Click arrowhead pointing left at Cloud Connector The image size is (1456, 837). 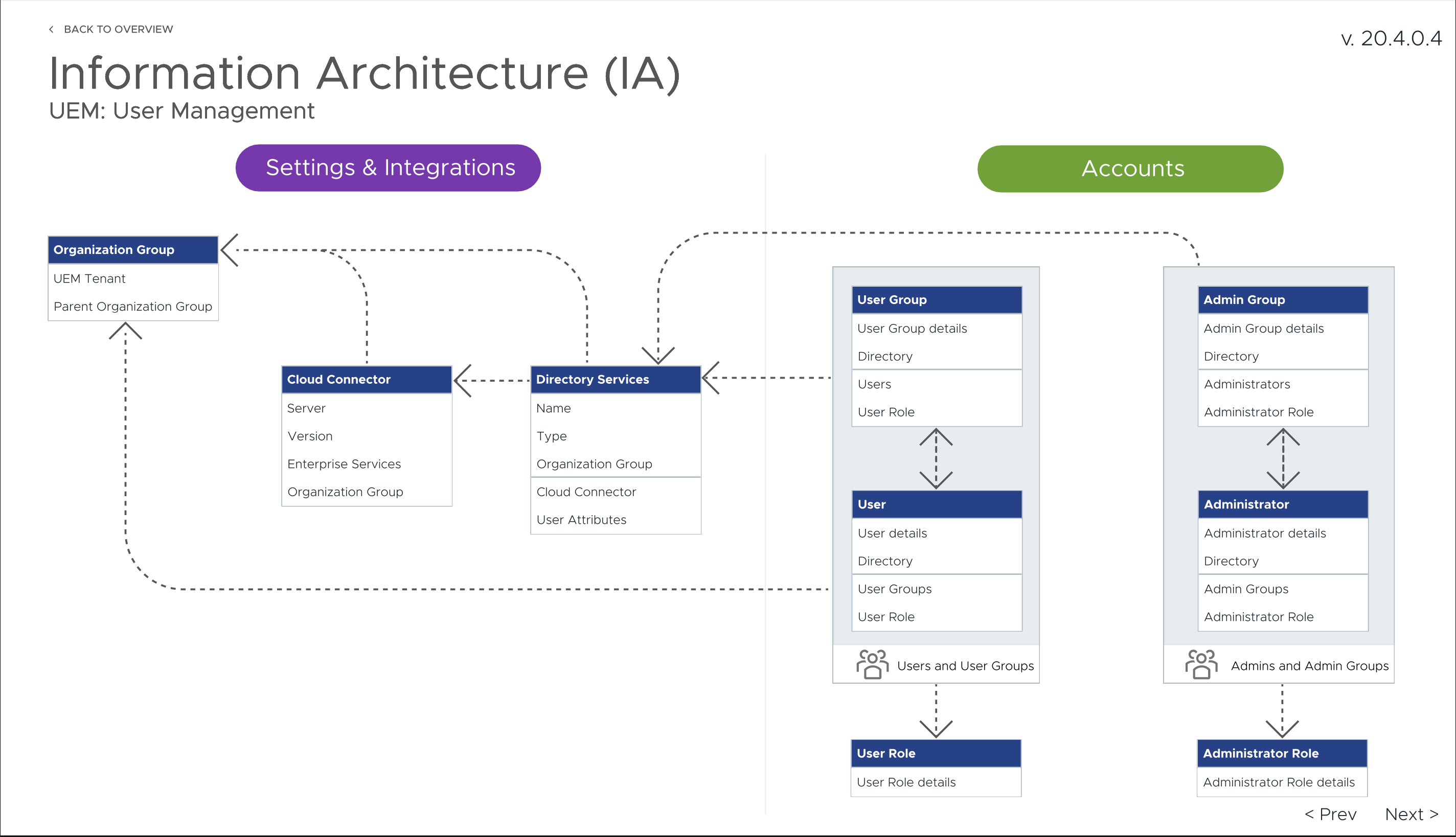pyautogui.click(x=463, y=380)
